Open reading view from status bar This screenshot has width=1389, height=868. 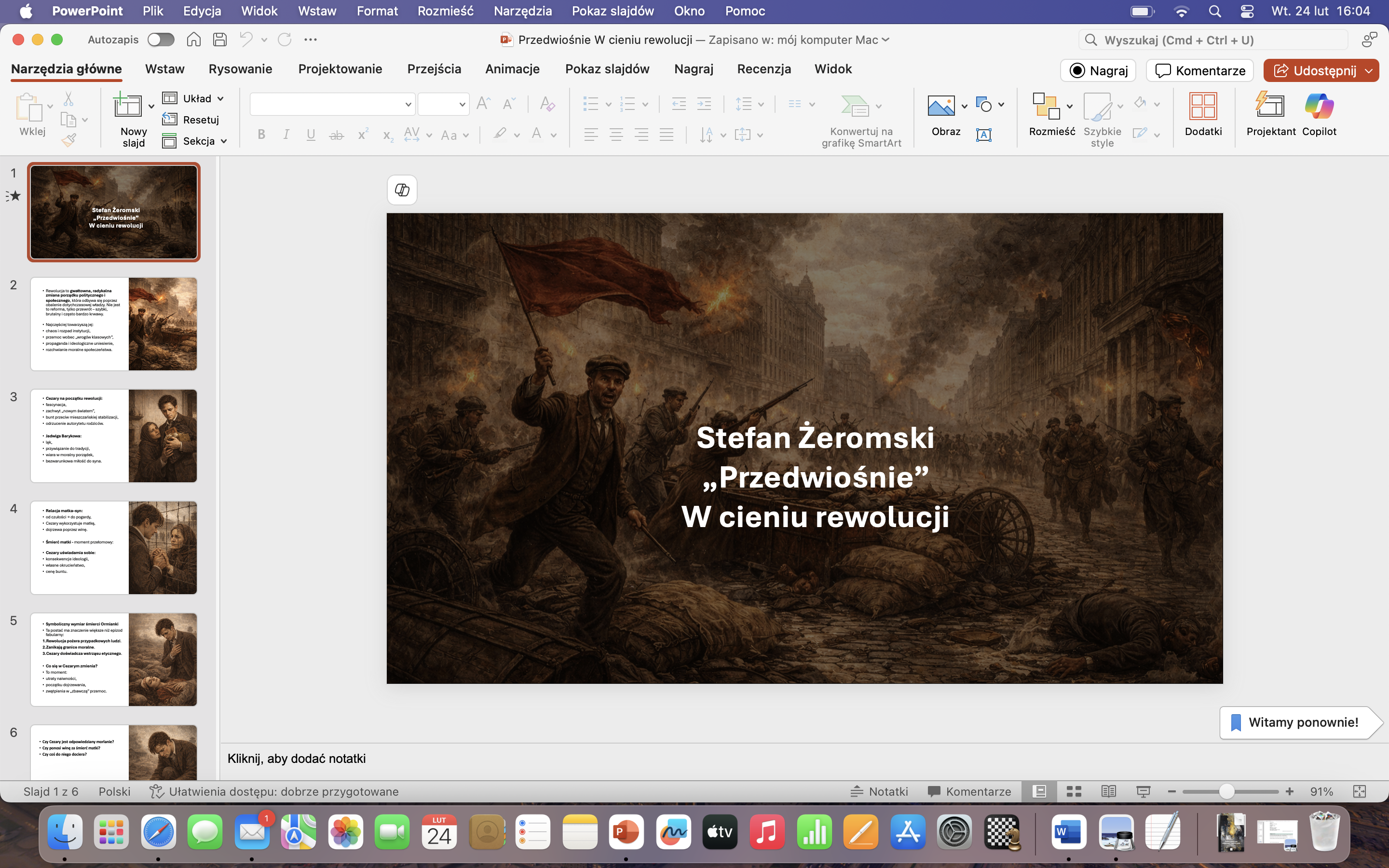[1108, 792]
